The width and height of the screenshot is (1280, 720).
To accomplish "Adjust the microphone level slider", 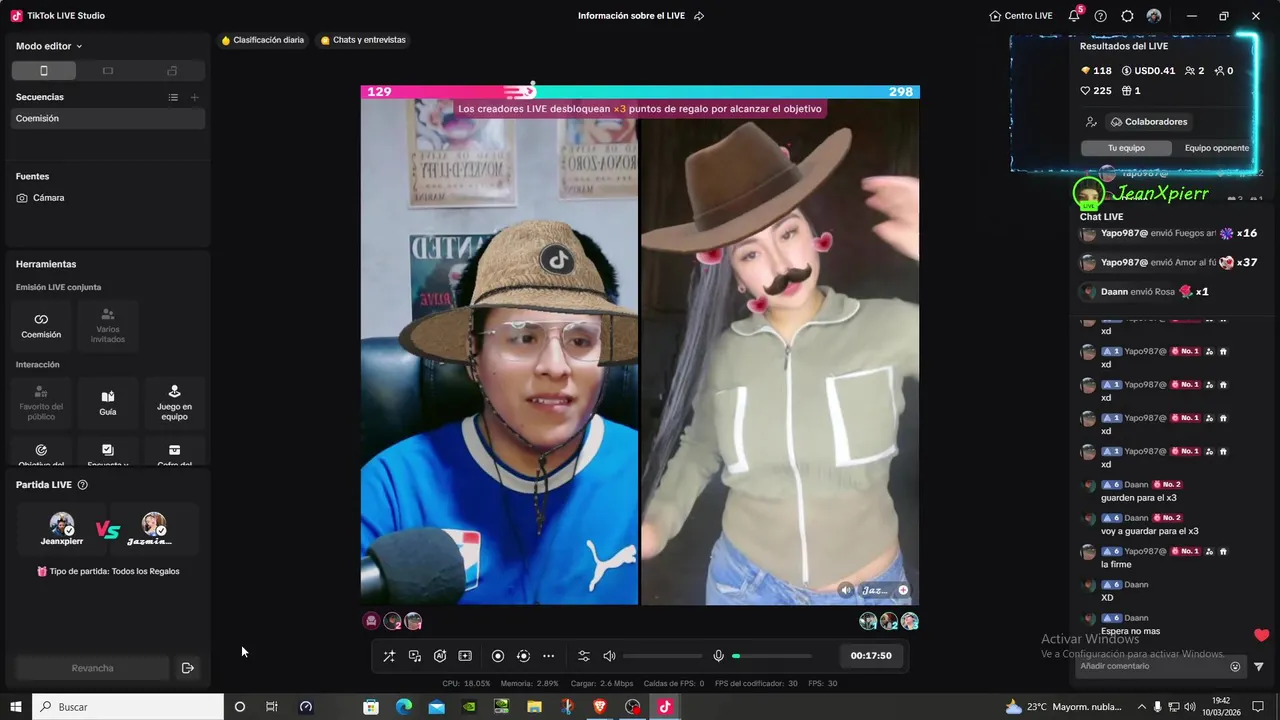I will pyautogui.click(x=771, y=656).
